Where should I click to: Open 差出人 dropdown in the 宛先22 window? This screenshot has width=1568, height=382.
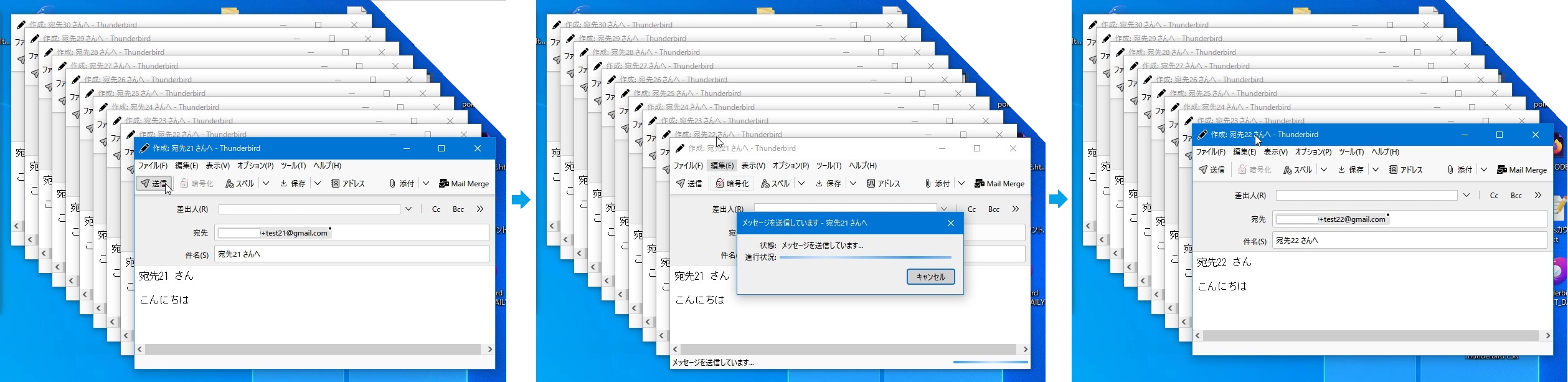(x=1466, y=196)
